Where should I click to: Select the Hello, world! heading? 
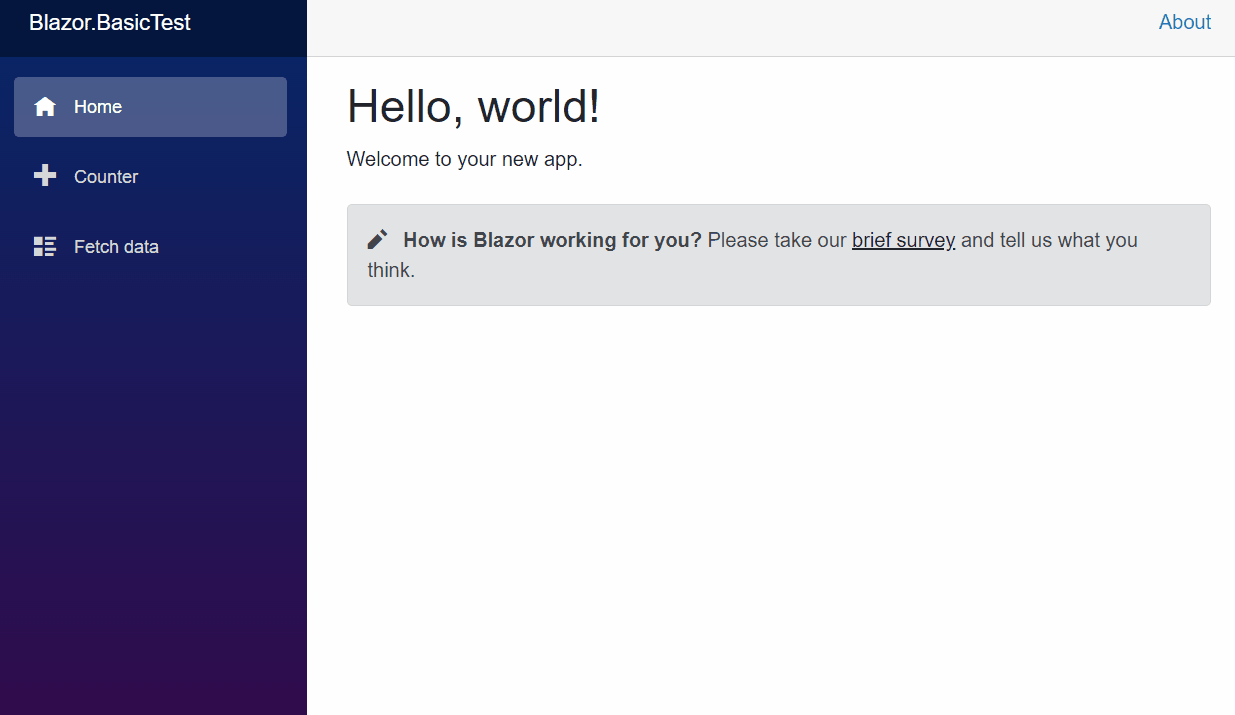(473, 106)
